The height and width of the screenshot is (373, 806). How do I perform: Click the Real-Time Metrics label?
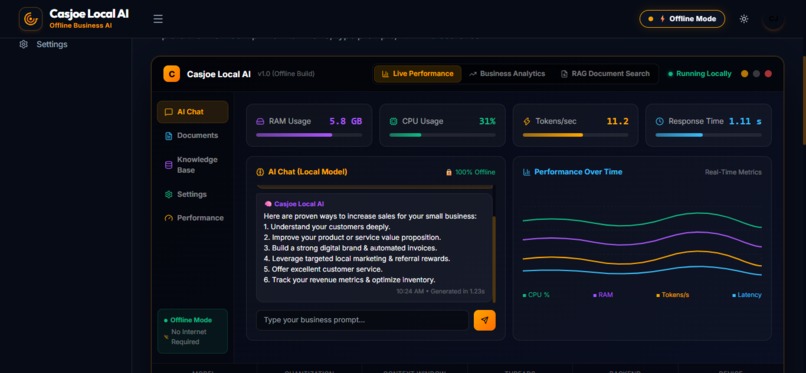(x=734, y=172)
